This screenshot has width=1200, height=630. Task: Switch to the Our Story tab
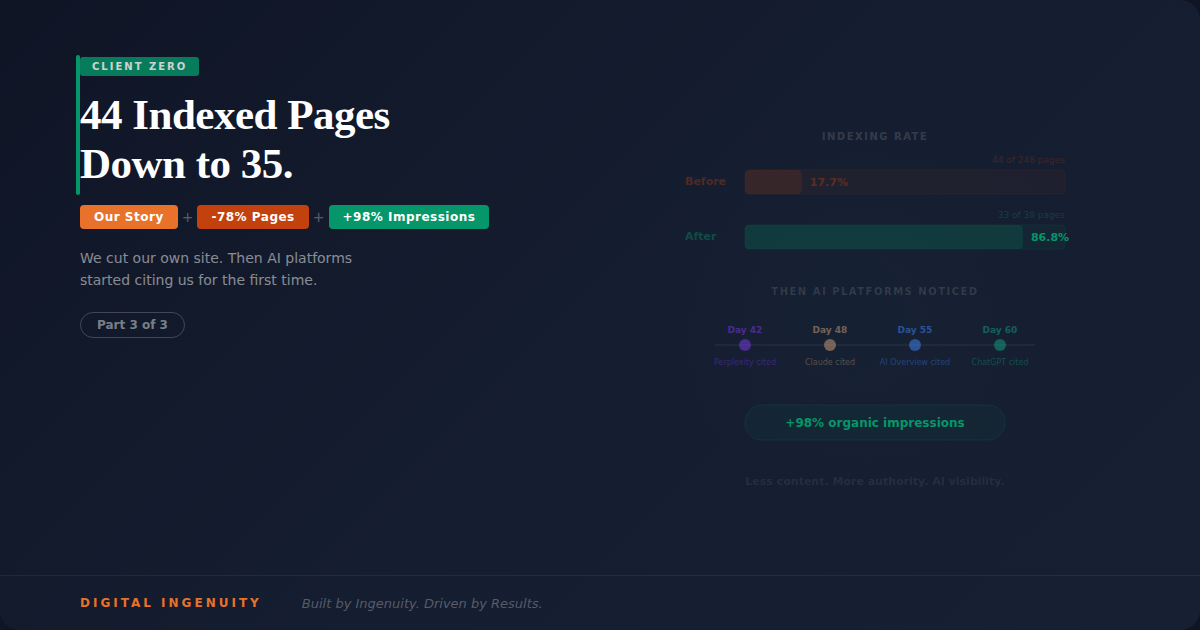click(x=128, y=216)
